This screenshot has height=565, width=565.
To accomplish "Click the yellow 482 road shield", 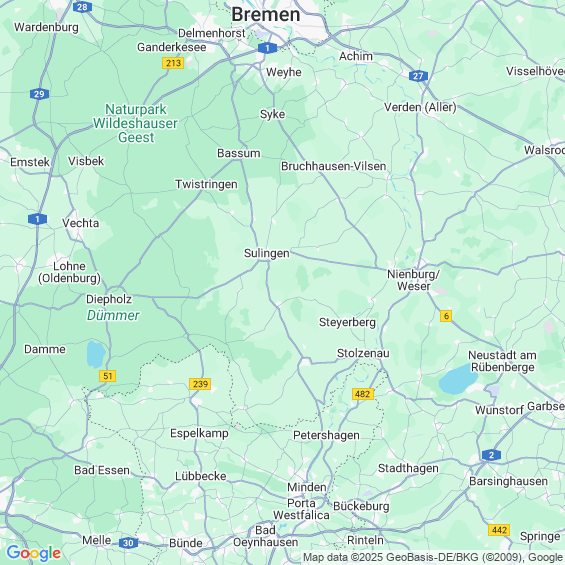I will [x=362, y=394].
